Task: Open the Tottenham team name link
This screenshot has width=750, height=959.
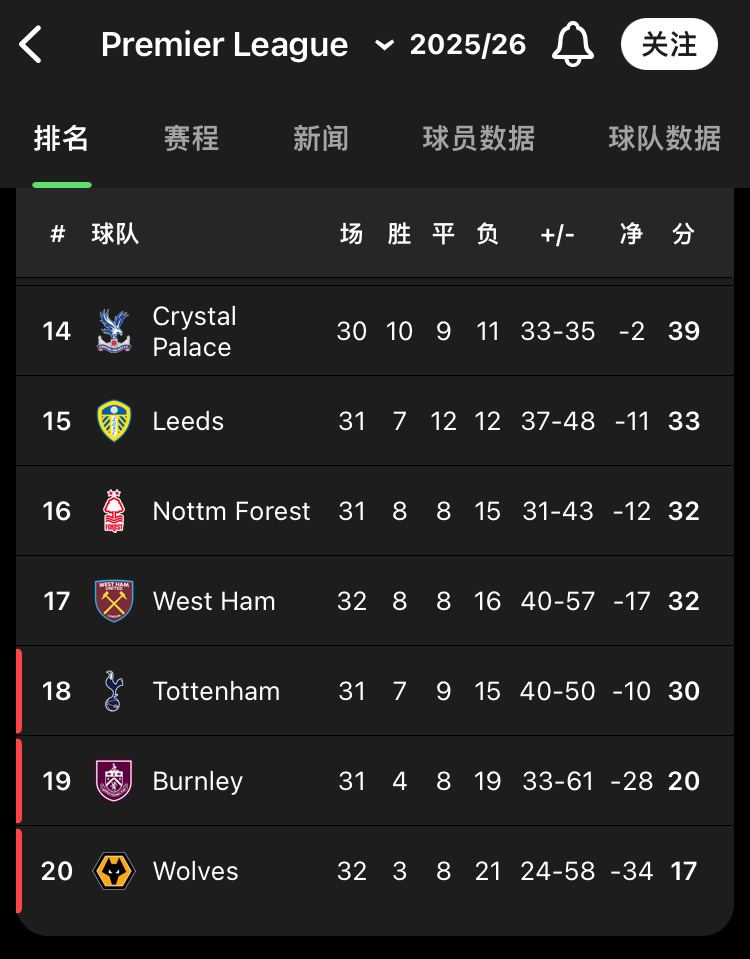Action: click(x=216, y=691)
